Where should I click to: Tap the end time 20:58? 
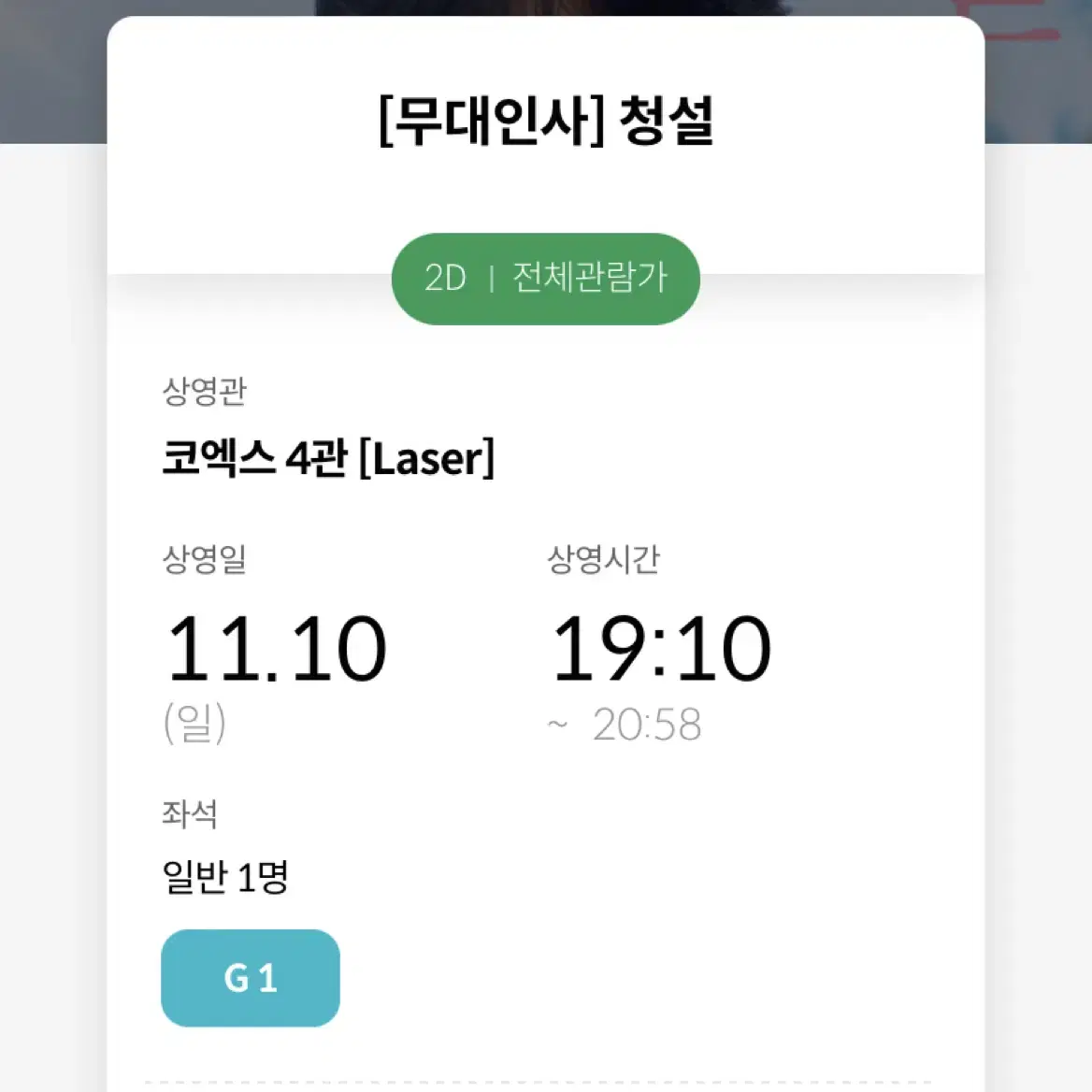(646, 725)
